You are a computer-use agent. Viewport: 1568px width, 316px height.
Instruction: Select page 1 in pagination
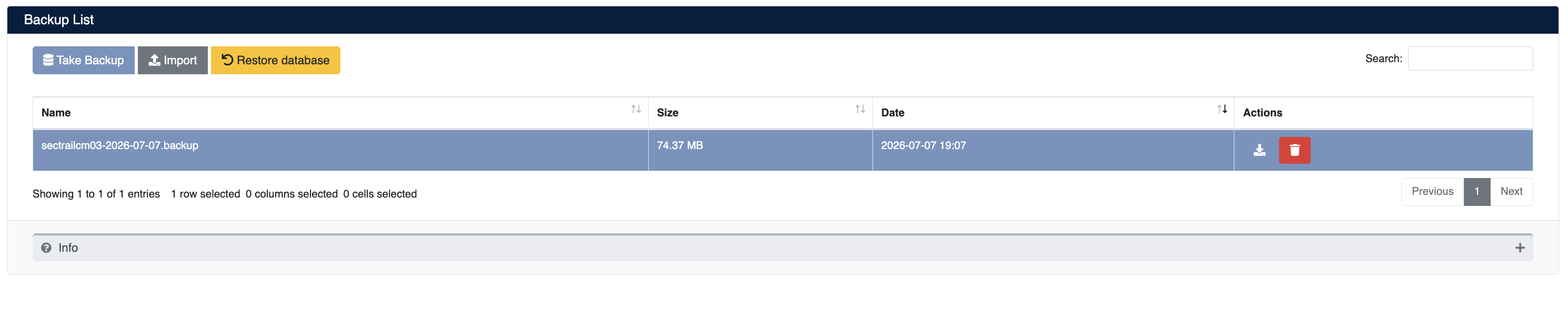click(1476, 192)
